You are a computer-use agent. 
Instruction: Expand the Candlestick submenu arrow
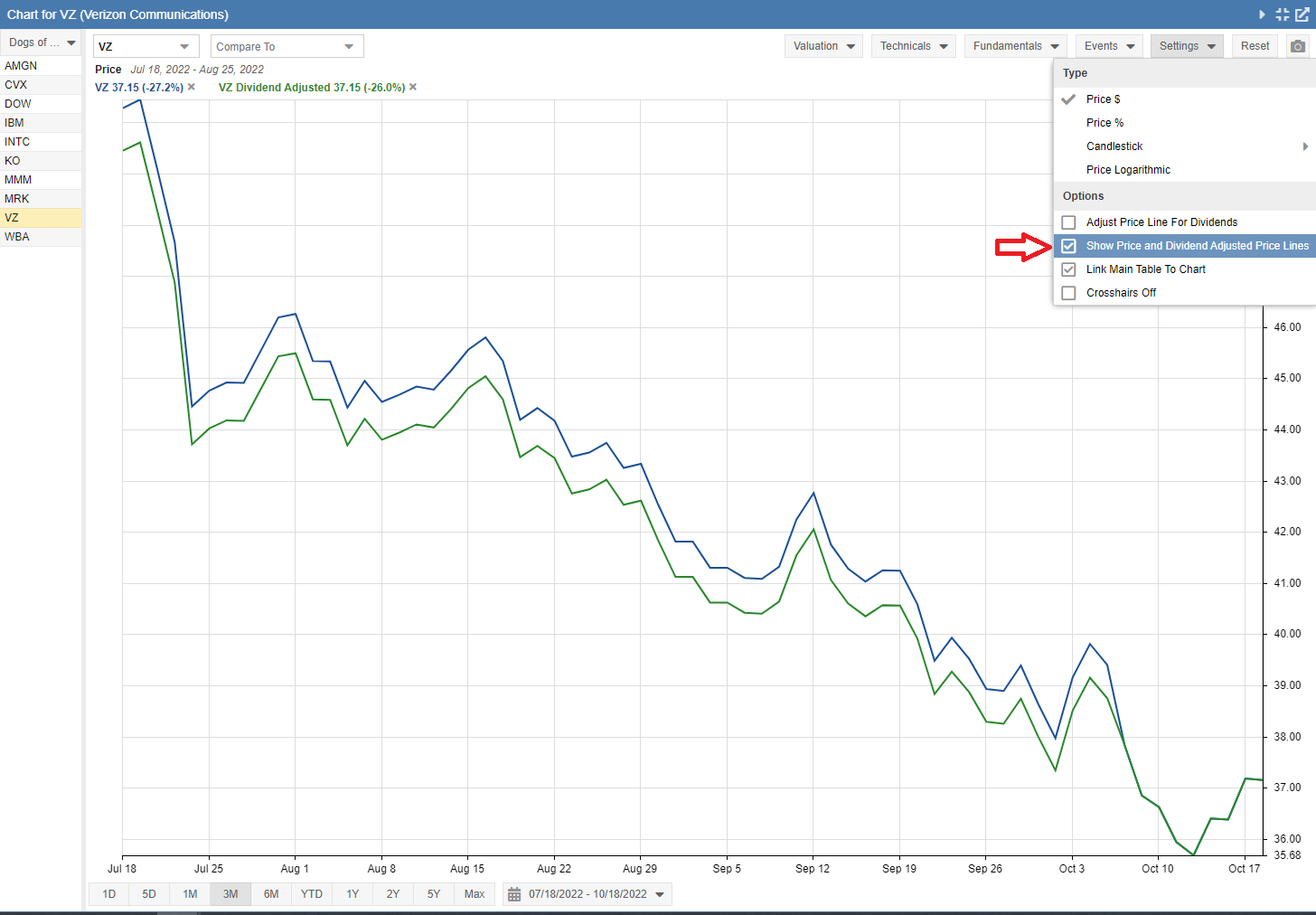(x=1305, y=146)
